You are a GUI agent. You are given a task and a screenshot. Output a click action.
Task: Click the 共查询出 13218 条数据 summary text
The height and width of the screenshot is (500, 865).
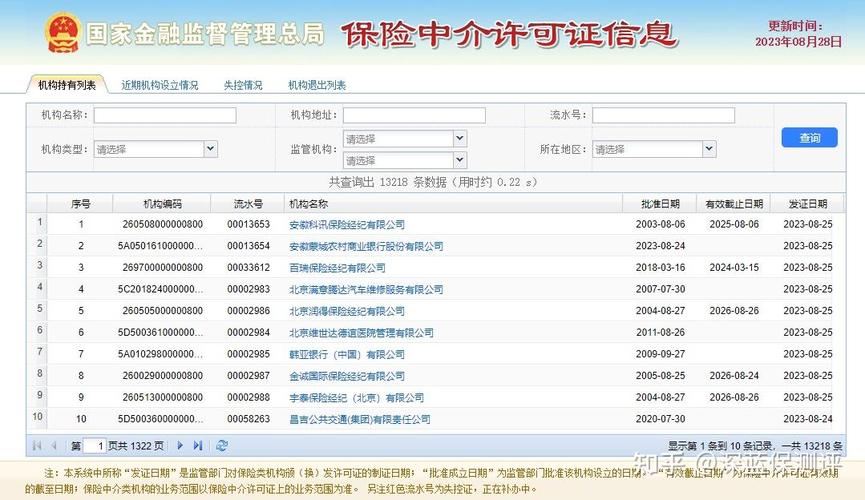(x=388, y=182)
